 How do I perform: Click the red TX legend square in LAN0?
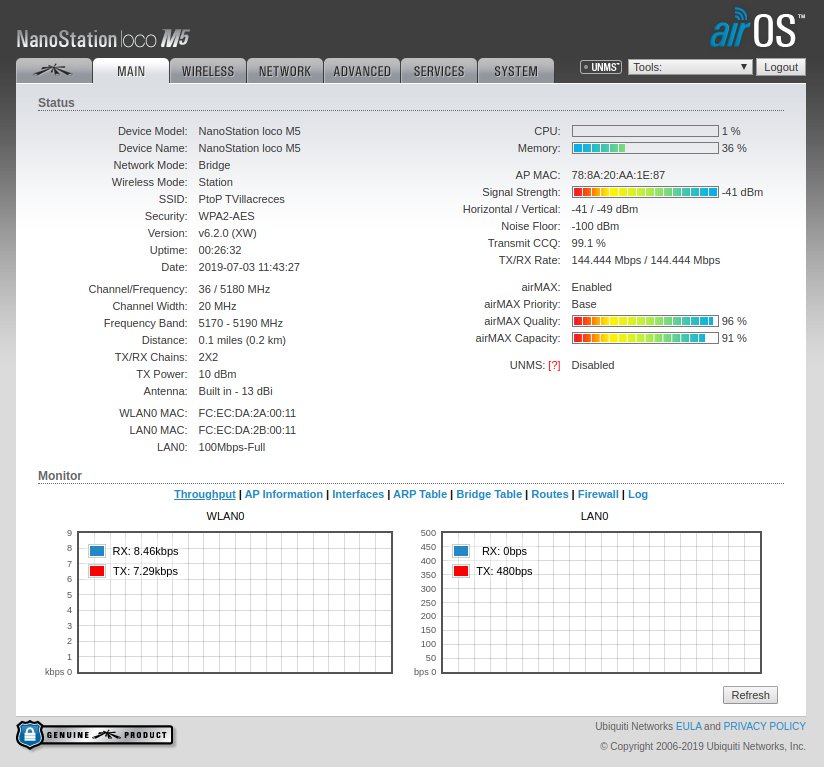click(x=461, y=571)
